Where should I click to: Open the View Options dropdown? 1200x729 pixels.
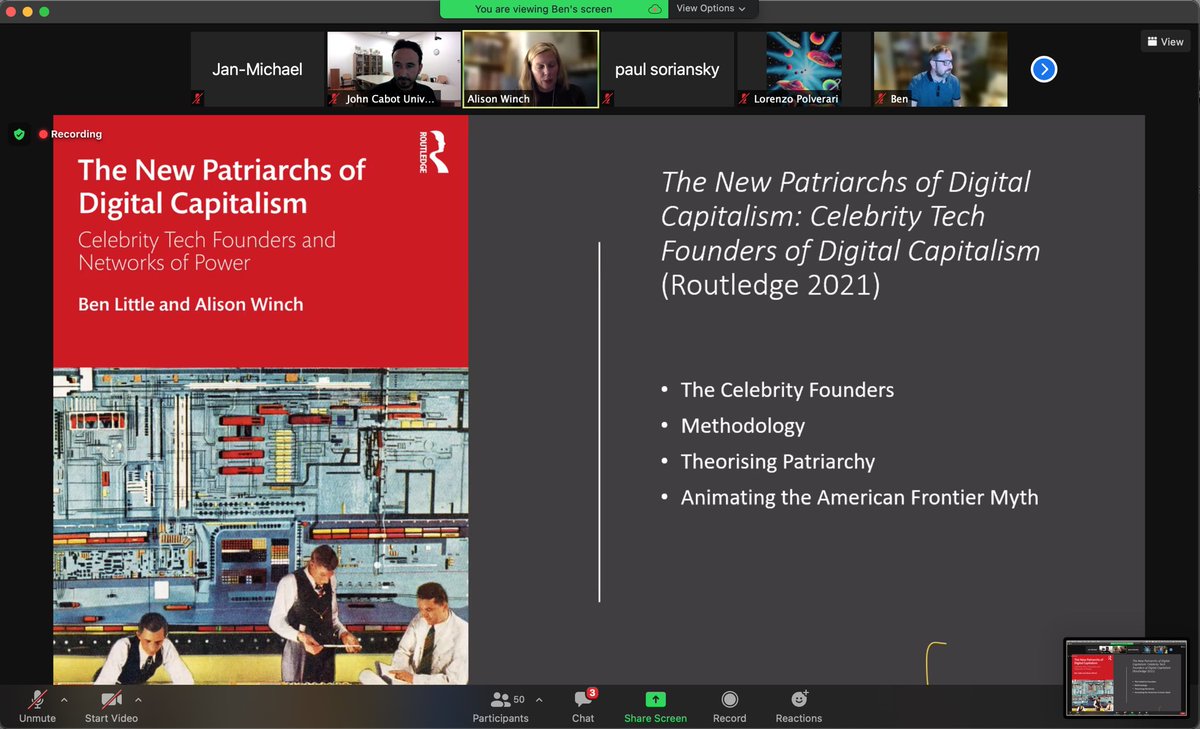(x=711, y=8)
